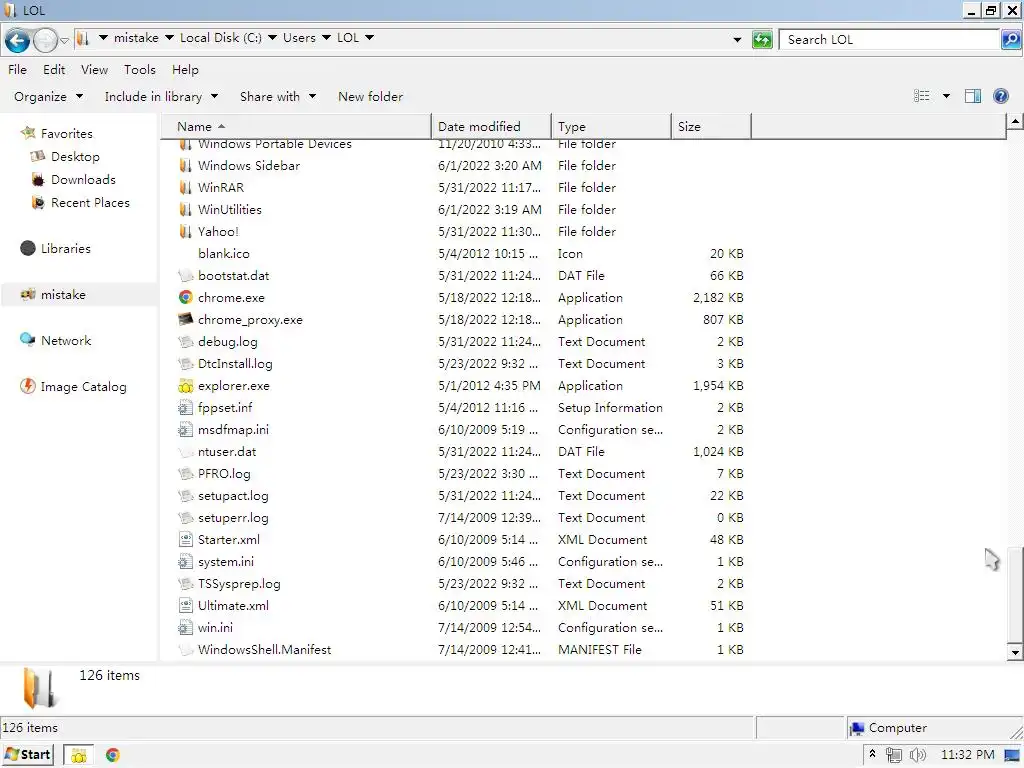Click the Users breadcrumb segment
This screenshot has width=1024, height=768.
point(299,38)
